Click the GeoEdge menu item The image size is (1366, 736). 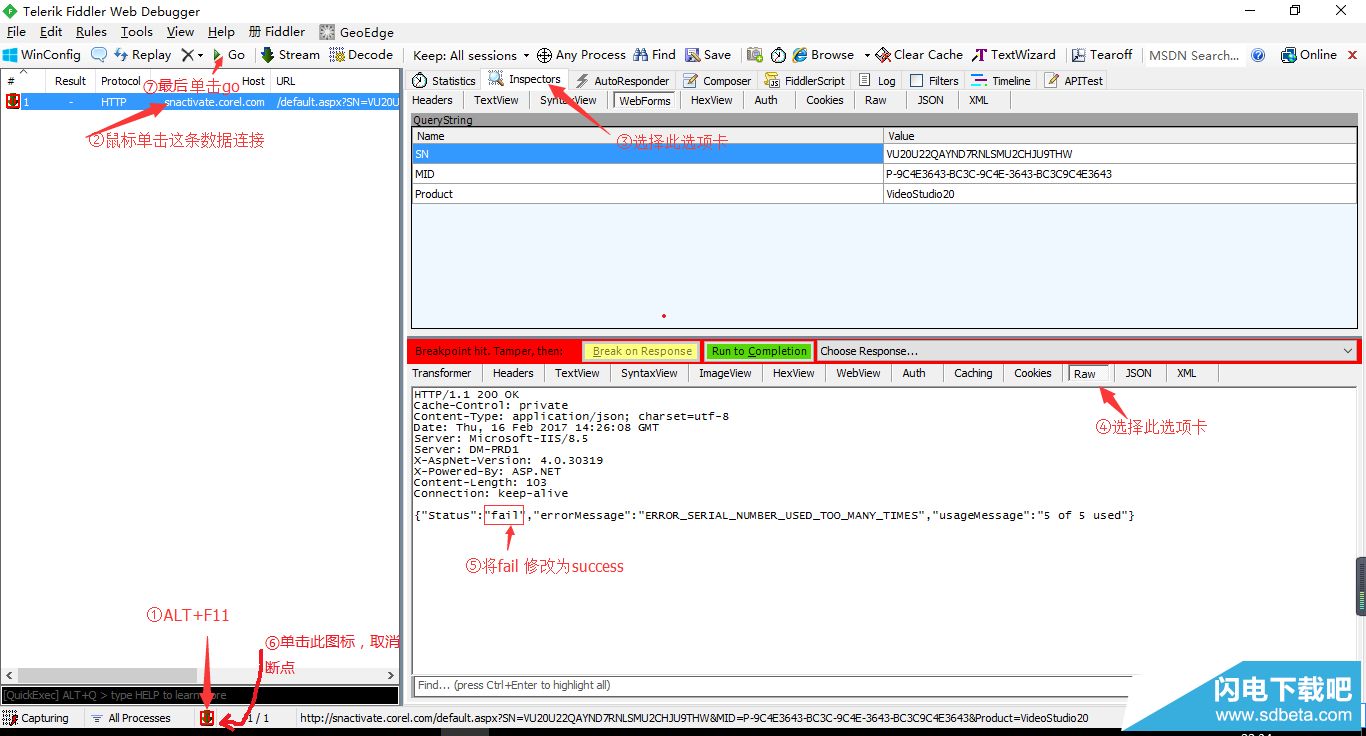356,32
